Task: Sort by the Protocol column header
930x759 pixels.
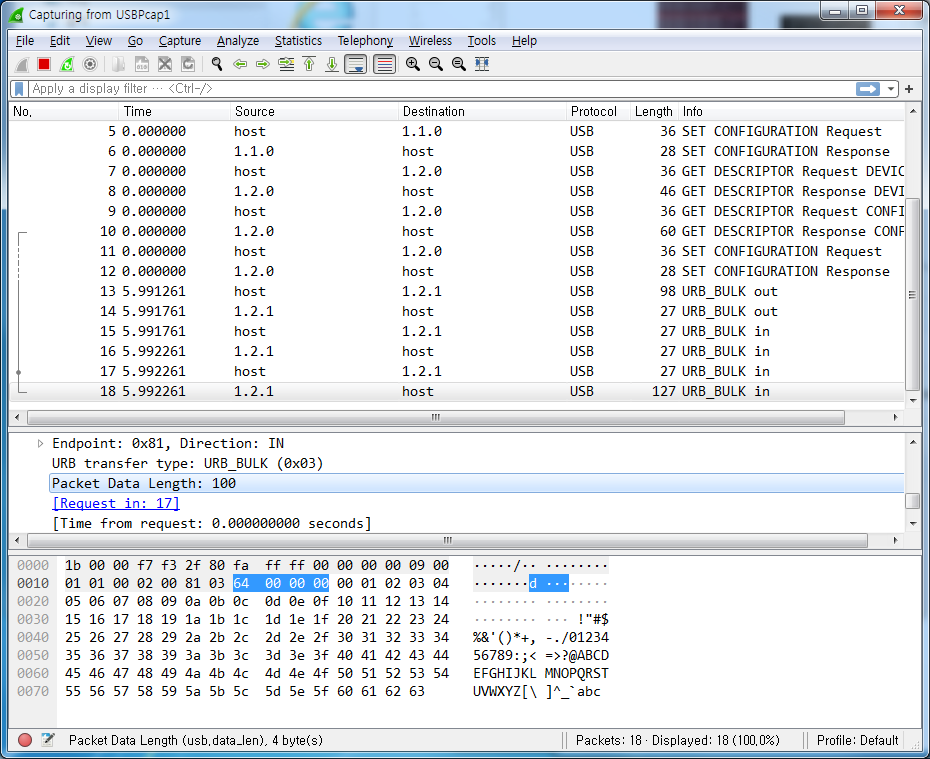Action: [x=598, y=111]
